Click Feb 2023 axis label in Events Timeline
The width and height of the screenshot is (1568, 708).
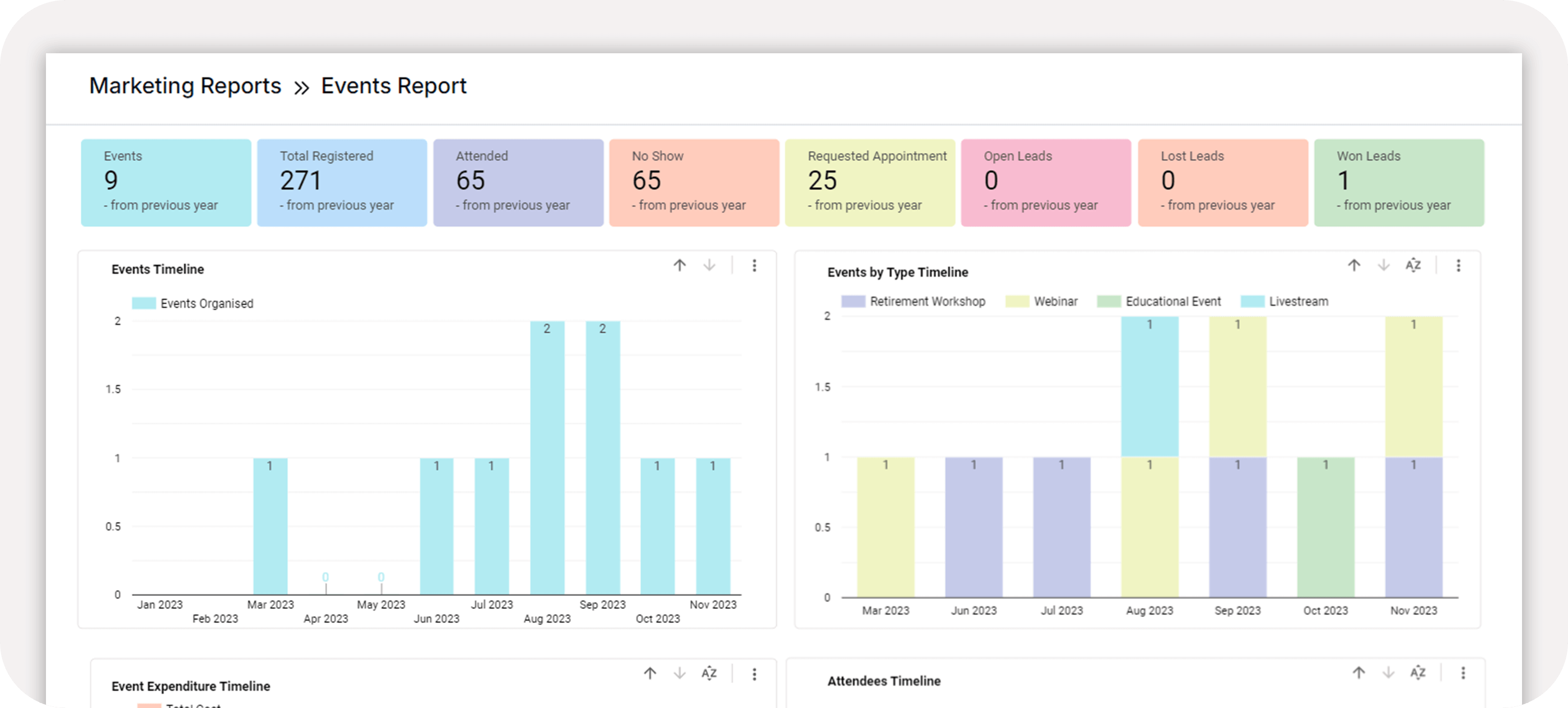tap(215, 618)
